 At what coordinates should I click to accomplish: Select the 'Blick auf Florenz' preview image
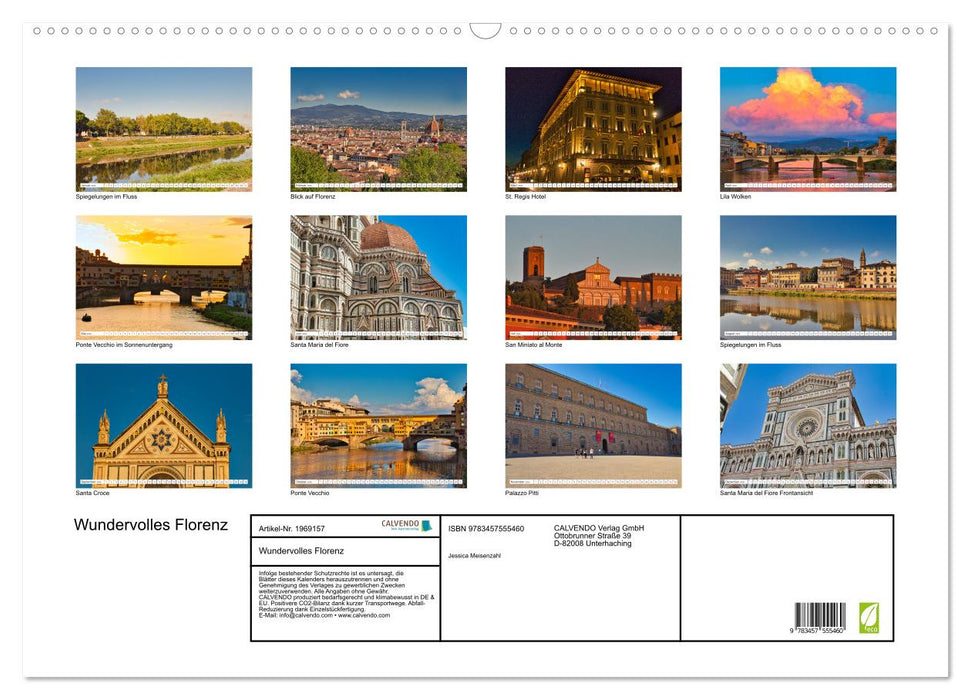378,128
